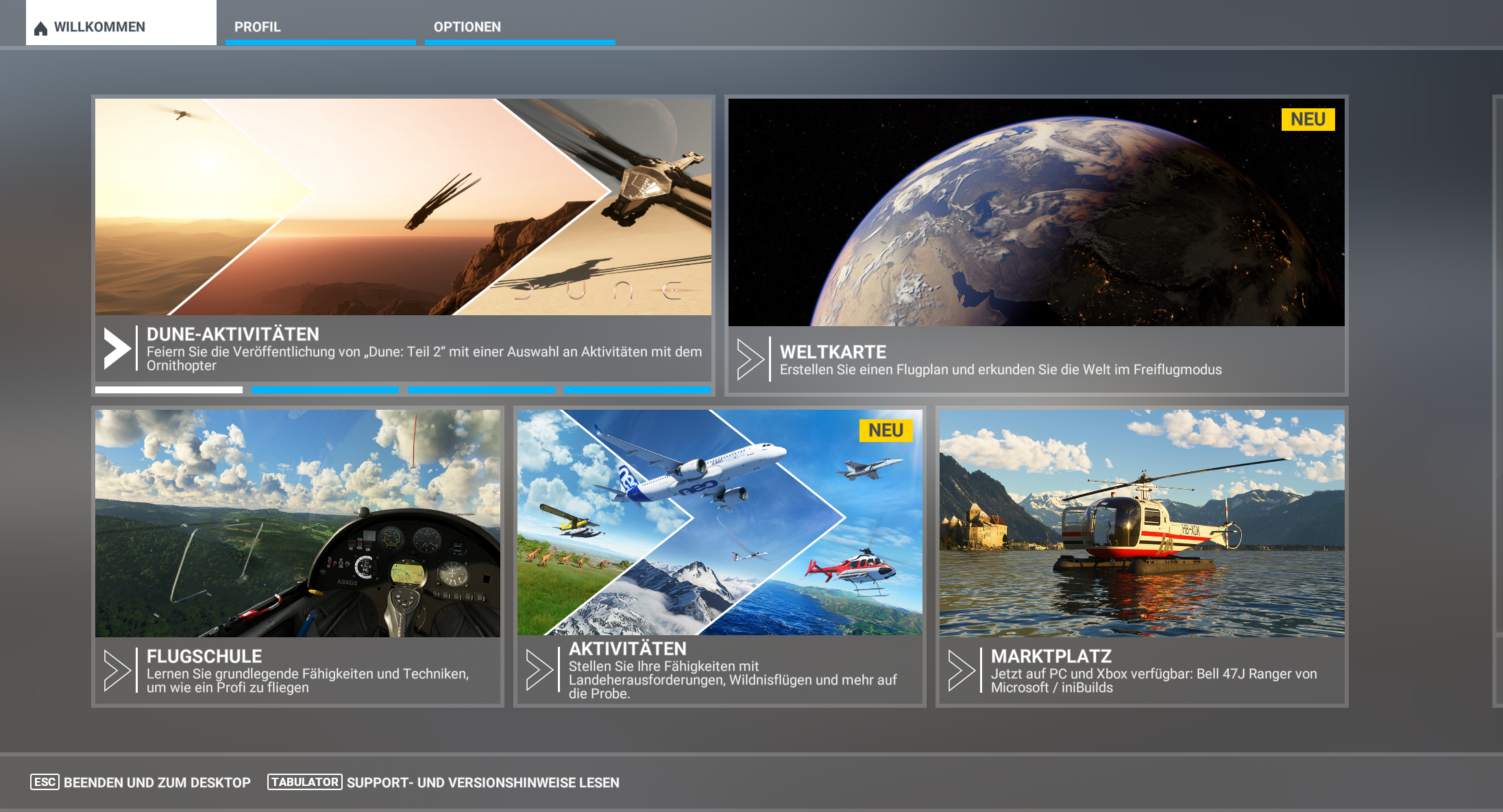Click the text 'Jetzt auf PC und Xbox verfügbar'
This screenshot has width=1503, height=812.
tap(1092, 674)
